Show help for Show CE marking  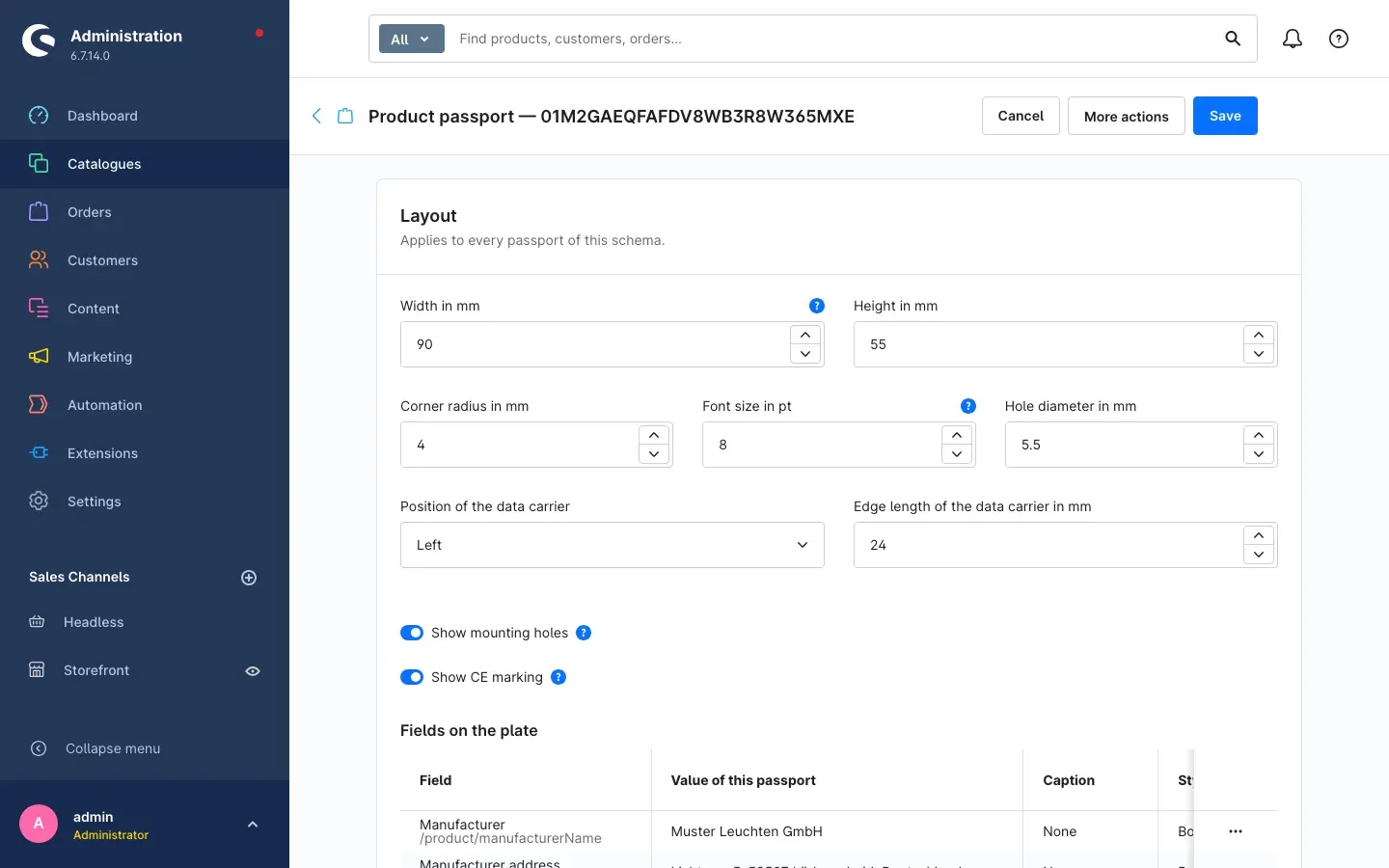558,677
